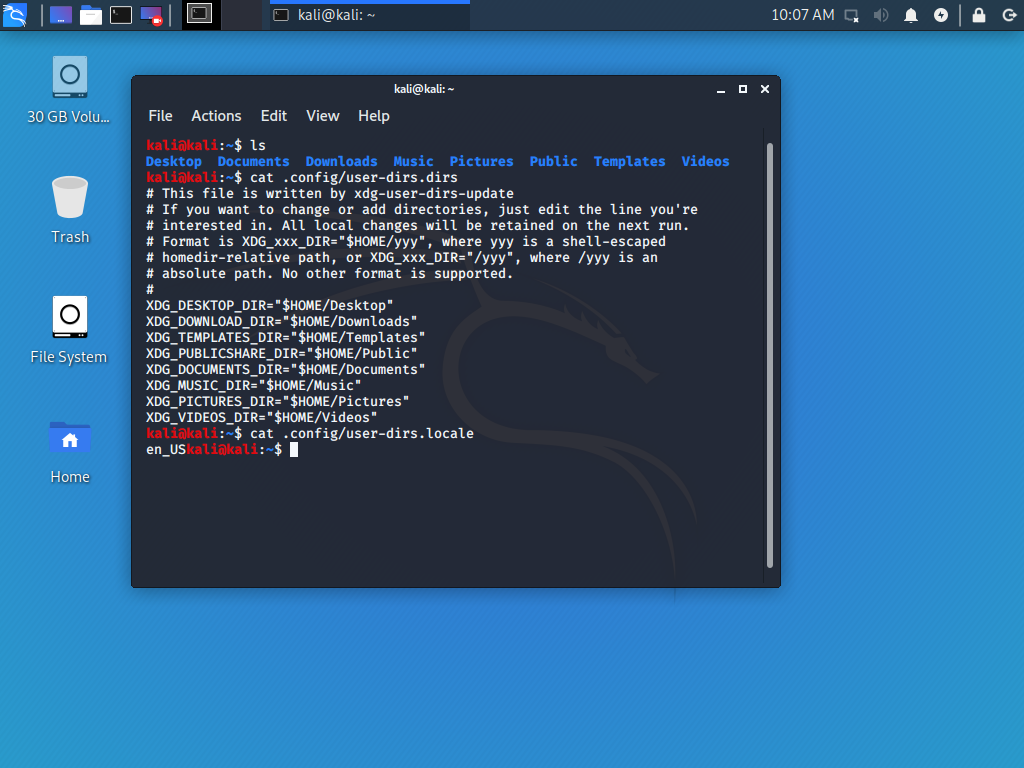The height and width of the screenshot is (768, 1024).
Task: Launch terminal emulator from top panel
Action: point(121,15)
